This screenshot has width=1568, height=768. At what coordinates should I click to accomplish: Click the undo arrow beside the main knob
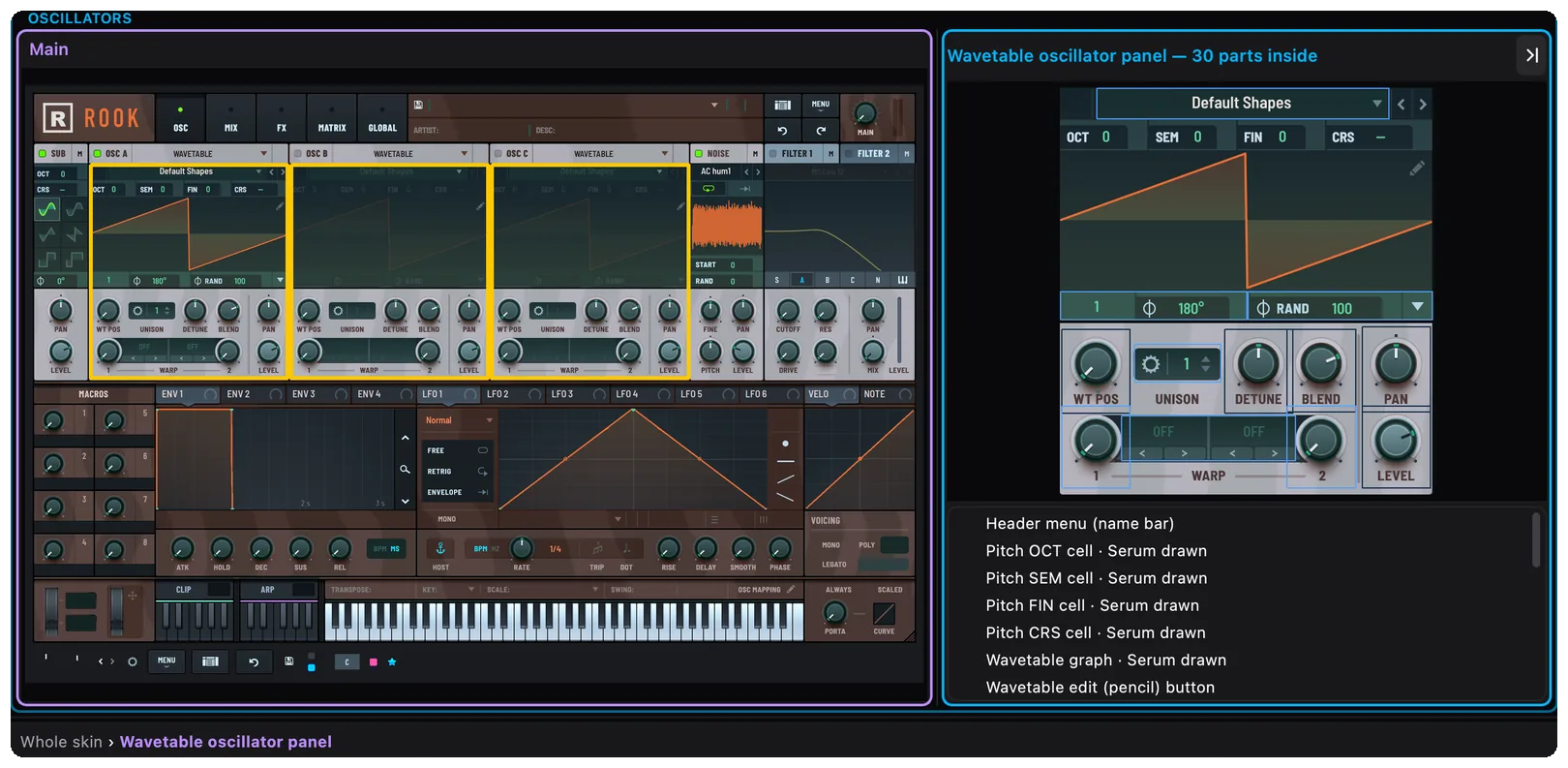click(782, 130)
